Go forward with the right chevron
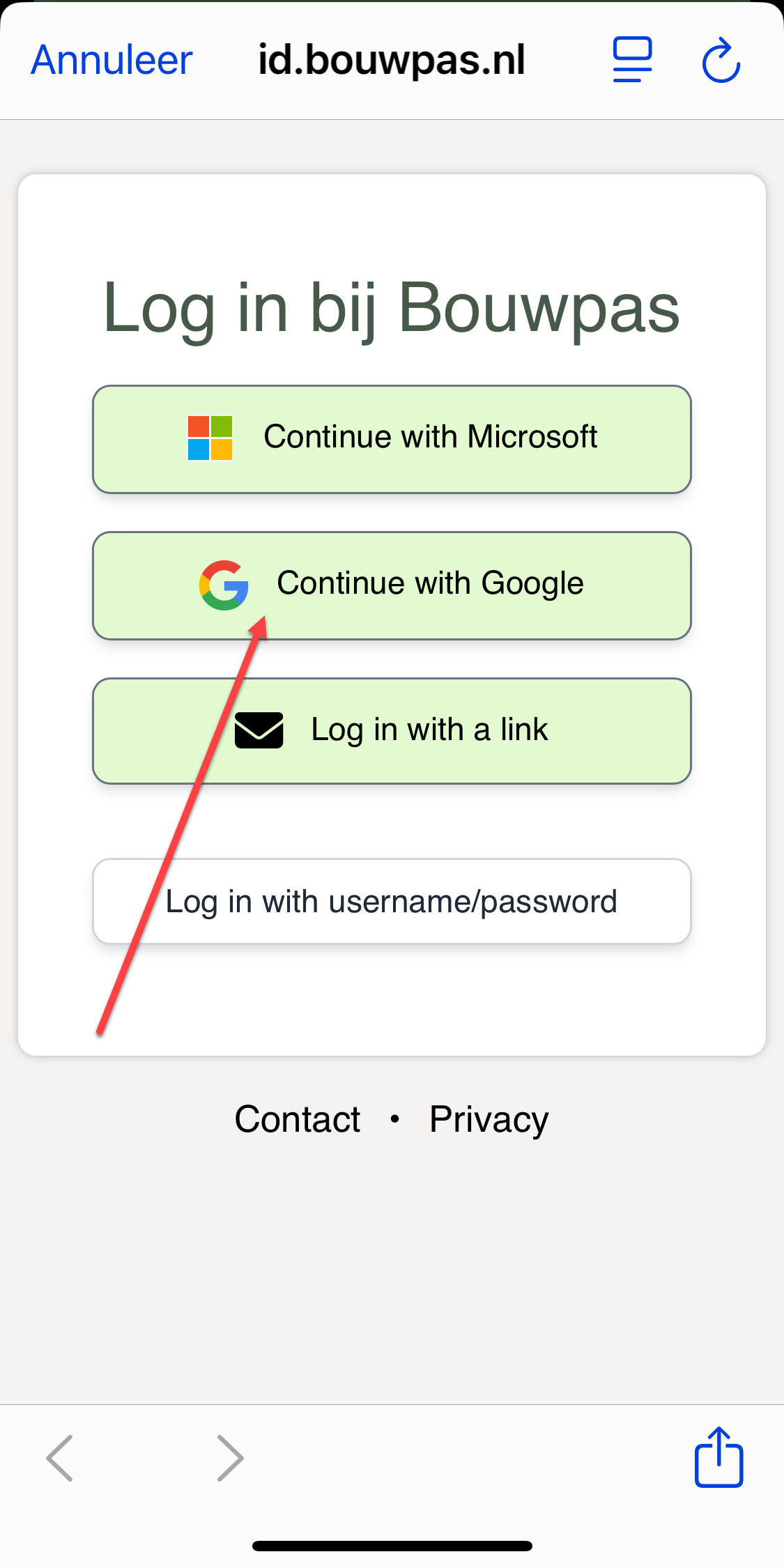This screenshot has width=784, height=1568. [x=230, y=1458]
